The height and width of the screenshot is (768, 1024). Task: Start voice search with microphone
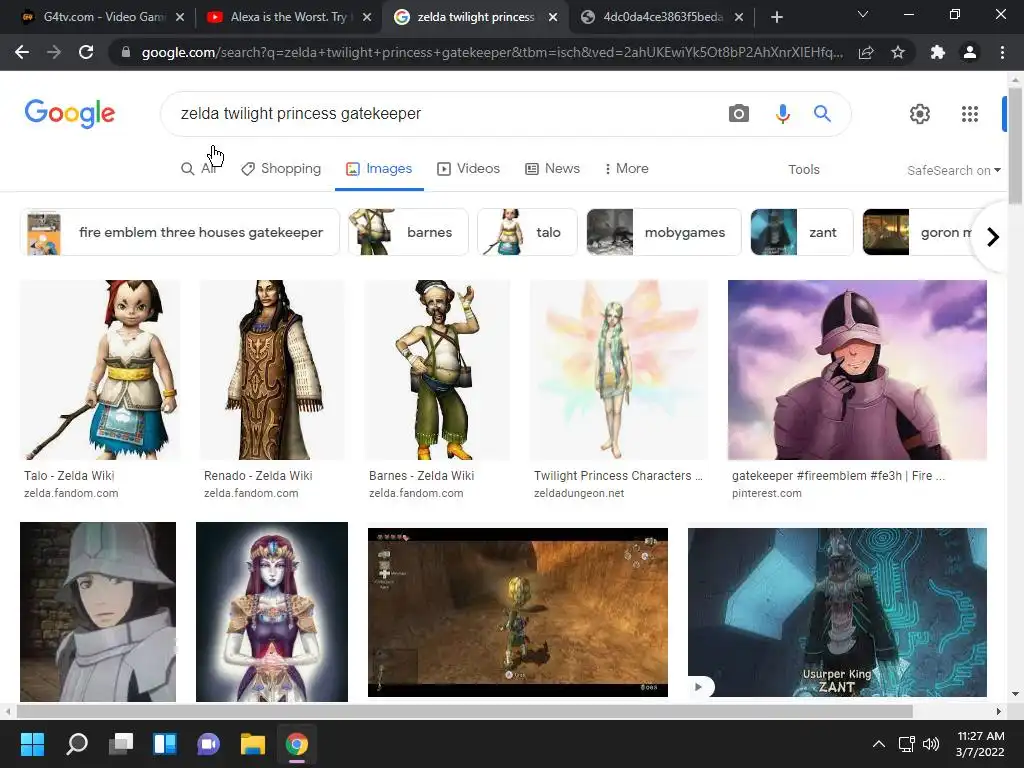pos(782,114)
